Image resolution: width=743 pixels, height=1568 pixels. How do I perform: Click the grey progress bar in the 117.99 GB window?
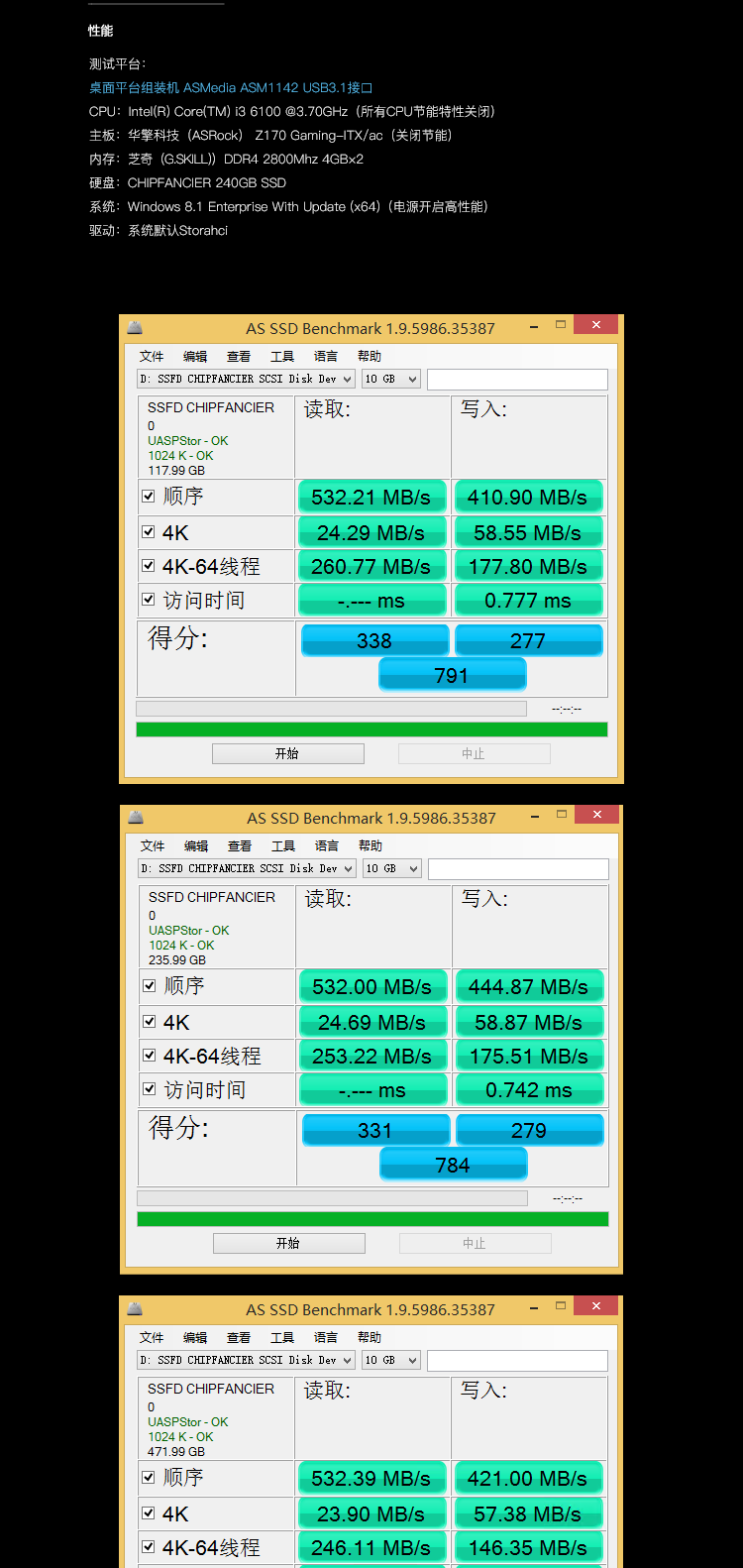pyautogui.click(x=331, y=709)
